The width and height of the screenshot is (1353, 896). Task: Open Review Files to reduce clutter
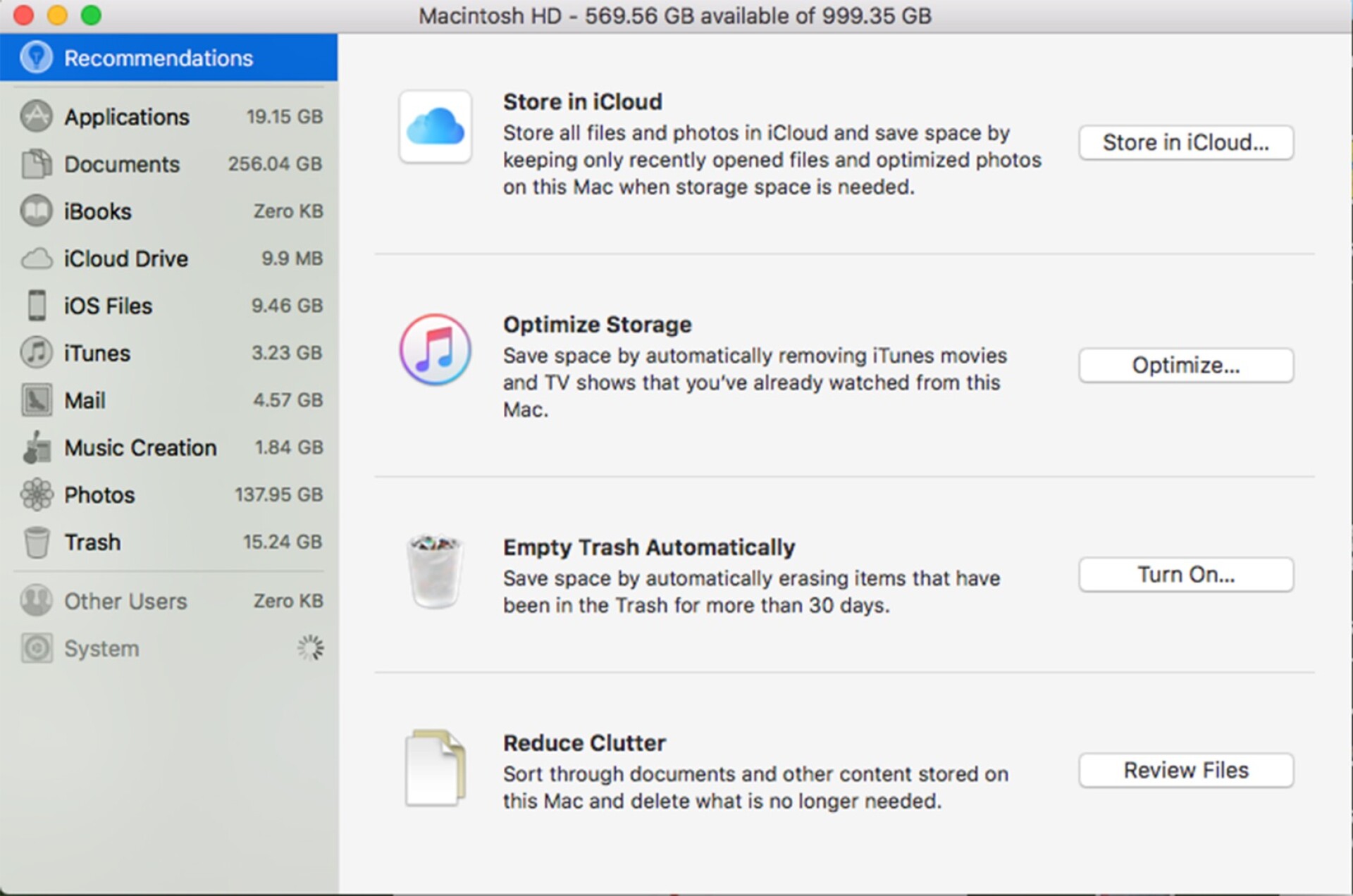(x=1185, y=769)
